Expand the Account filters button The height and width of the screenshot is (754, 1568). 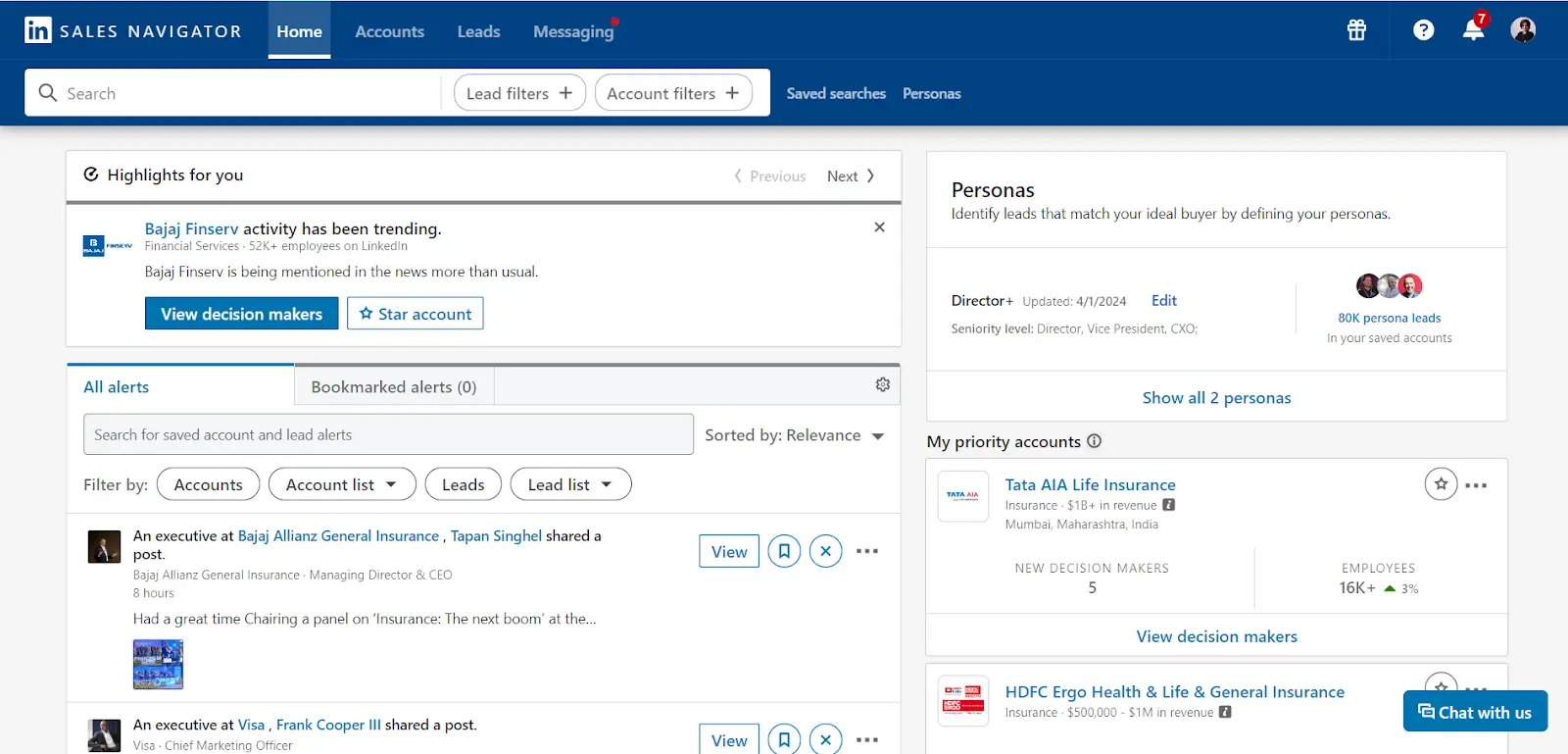673,93
